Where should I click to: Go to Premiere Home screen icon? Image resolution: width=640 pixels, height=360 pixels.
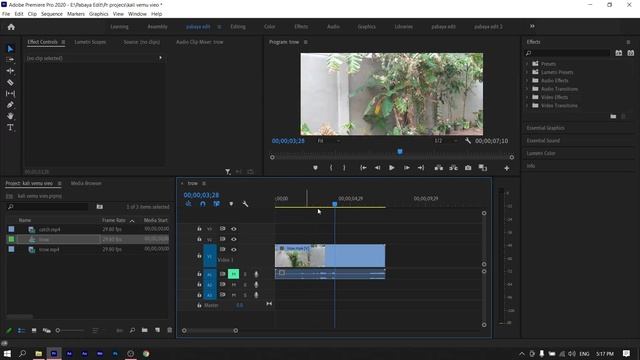(x=11, y=27)
